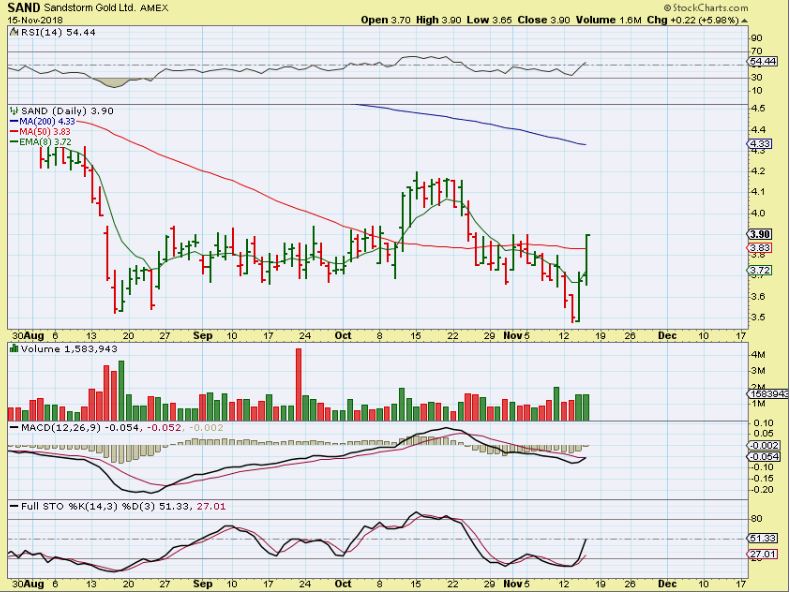Click the green EMA(8) legend line marker
790x592 pixels.
[x=14, y=142]
